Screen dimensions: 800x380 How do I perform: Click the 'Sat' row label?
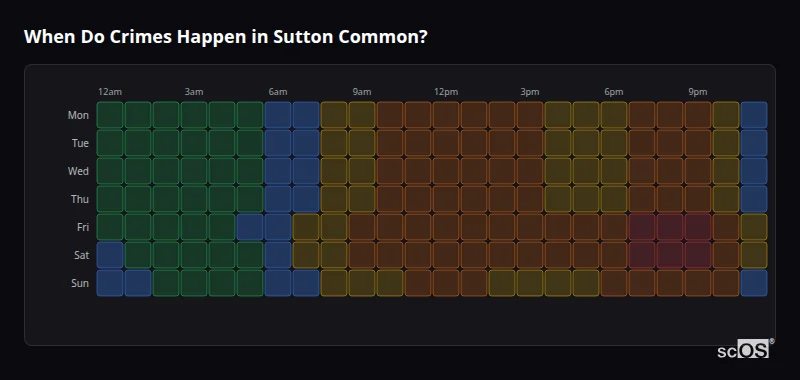(82, 255)
